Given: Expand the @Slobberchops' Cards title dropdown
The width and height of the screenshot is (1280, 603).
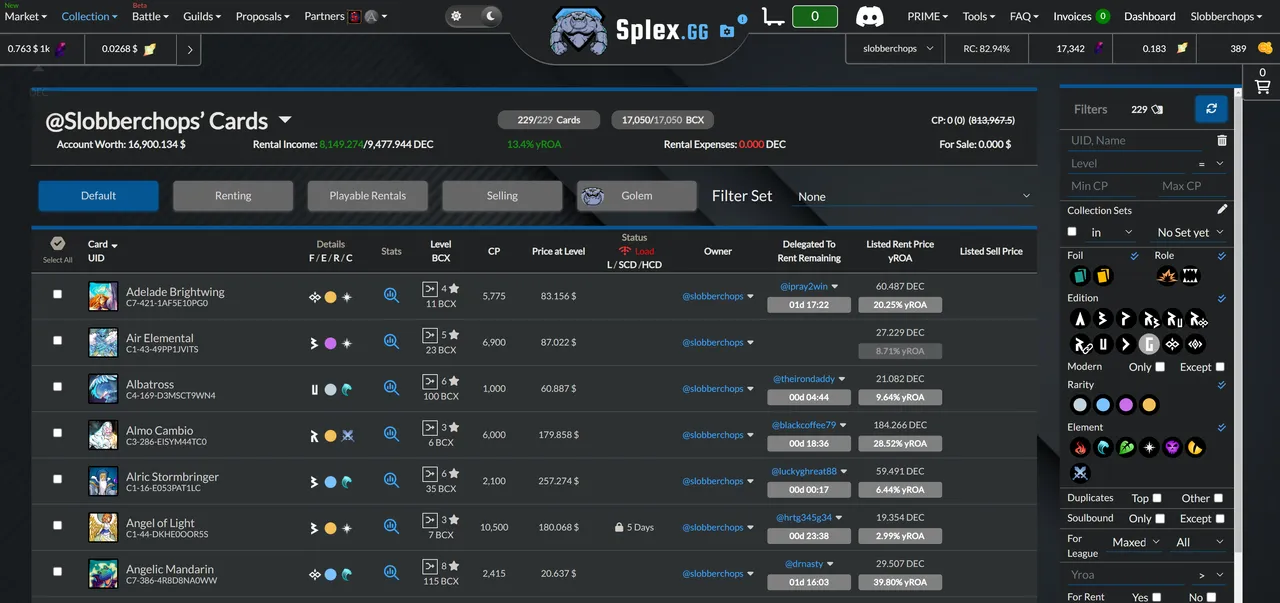Looking at the screenshot, I should pos(285,120).
